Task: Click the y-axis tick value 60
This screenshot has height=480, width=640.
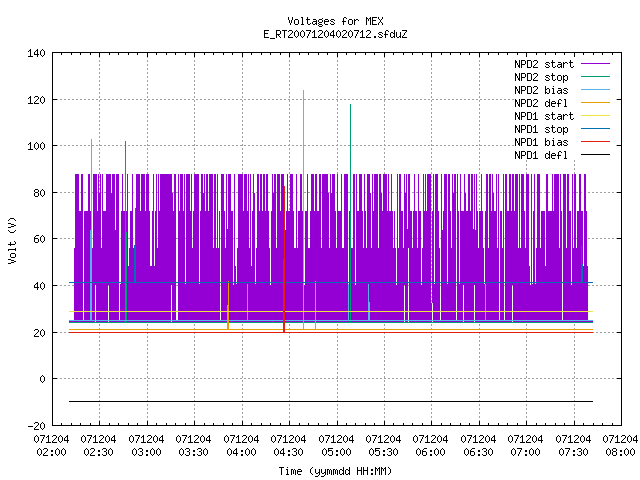Action: 39,239
